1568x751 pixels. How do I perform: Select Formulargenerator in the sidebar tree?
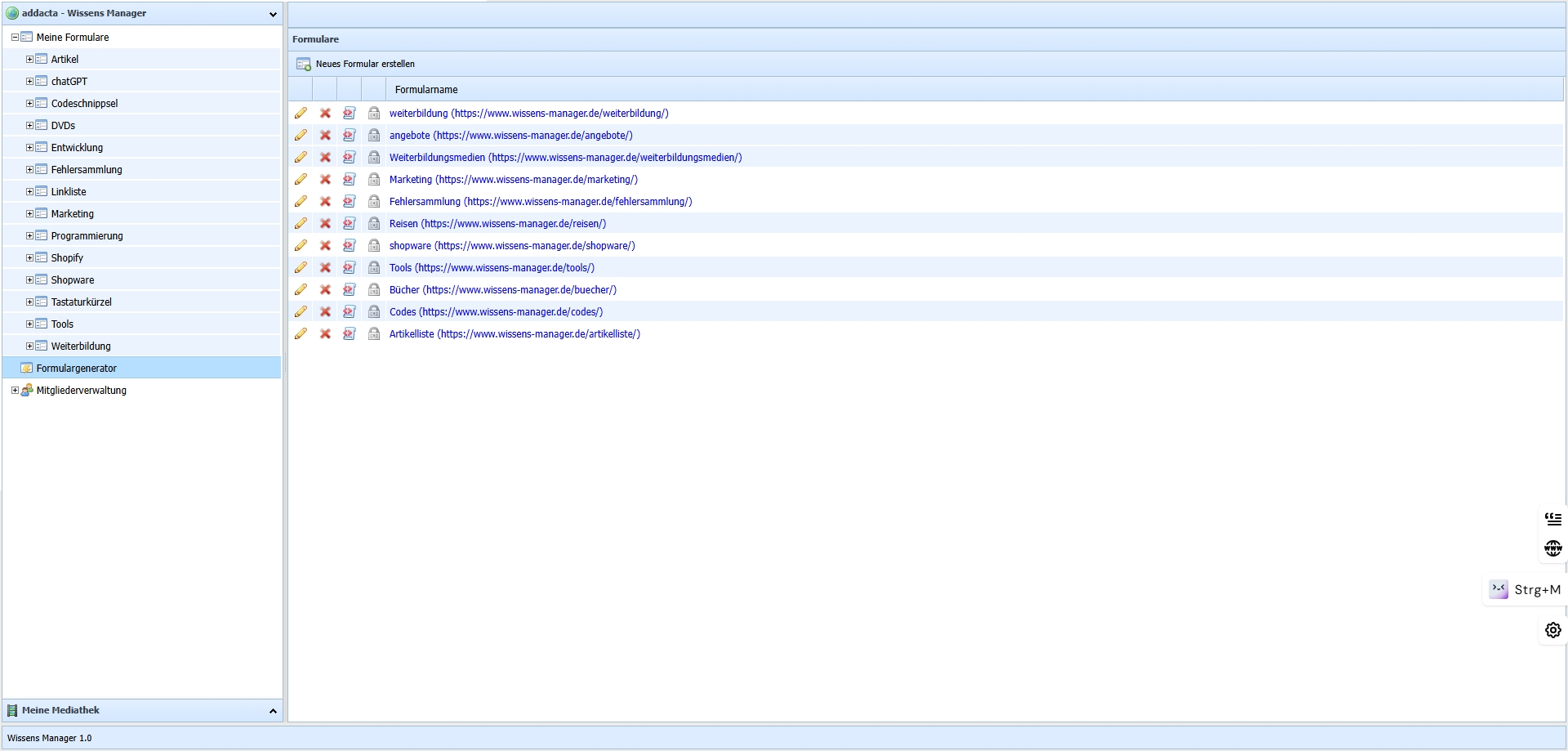[x=76, y=369]
